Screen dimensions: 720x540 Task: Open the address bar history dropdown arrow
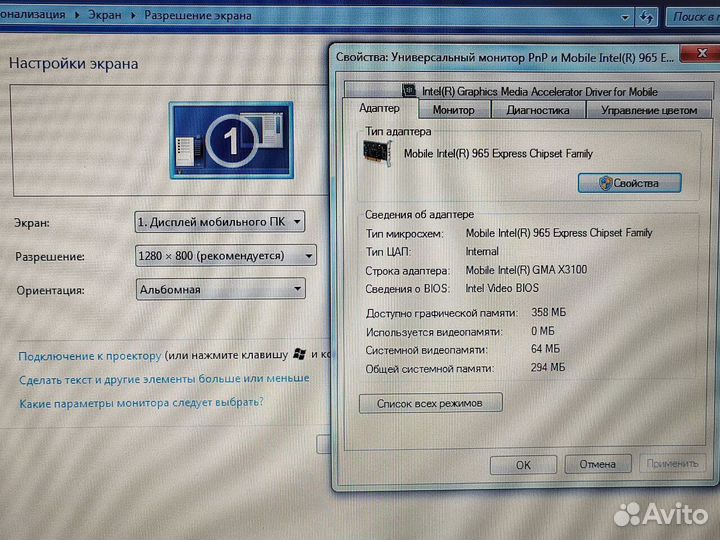624,18
